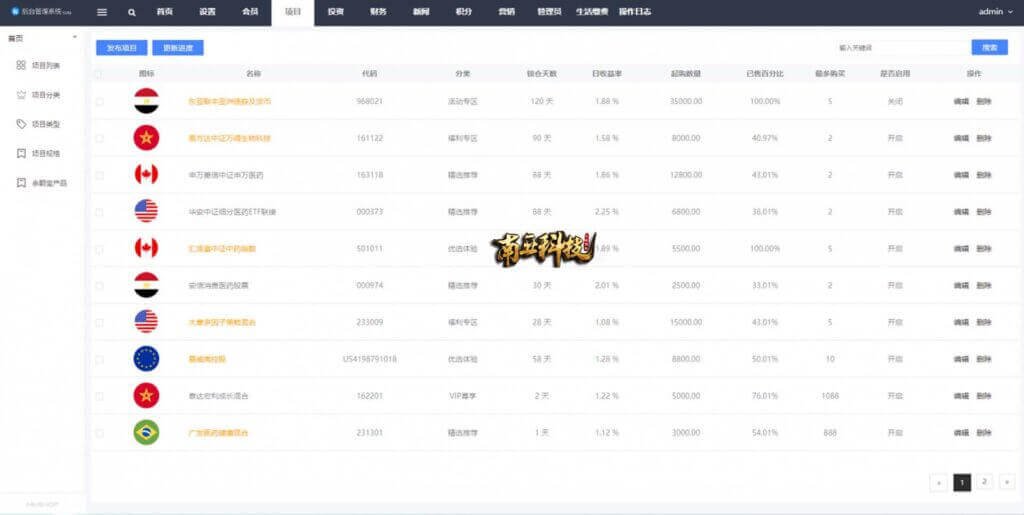Click the grid icon beside 项目列表

tap(21, 65)
